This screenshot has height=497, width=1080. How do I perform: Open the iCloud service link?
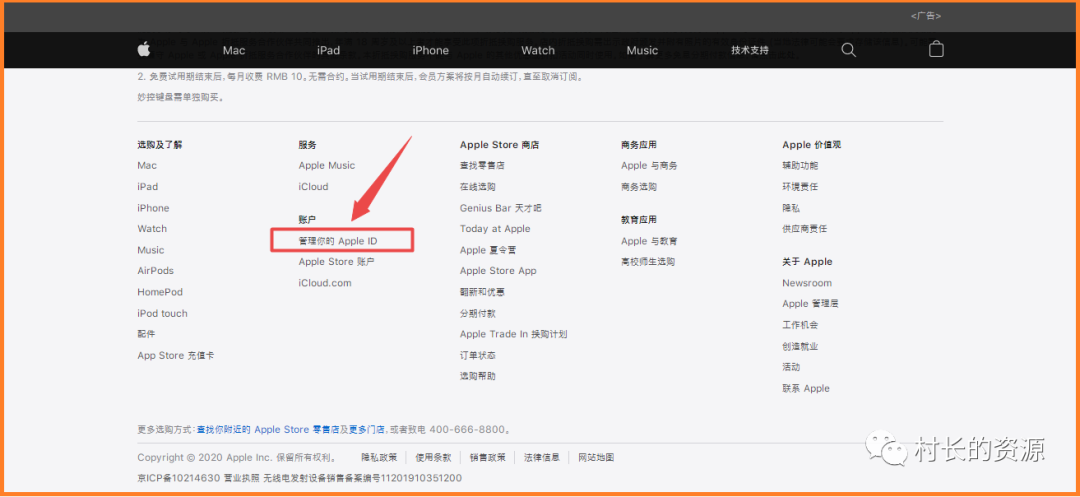313,187
